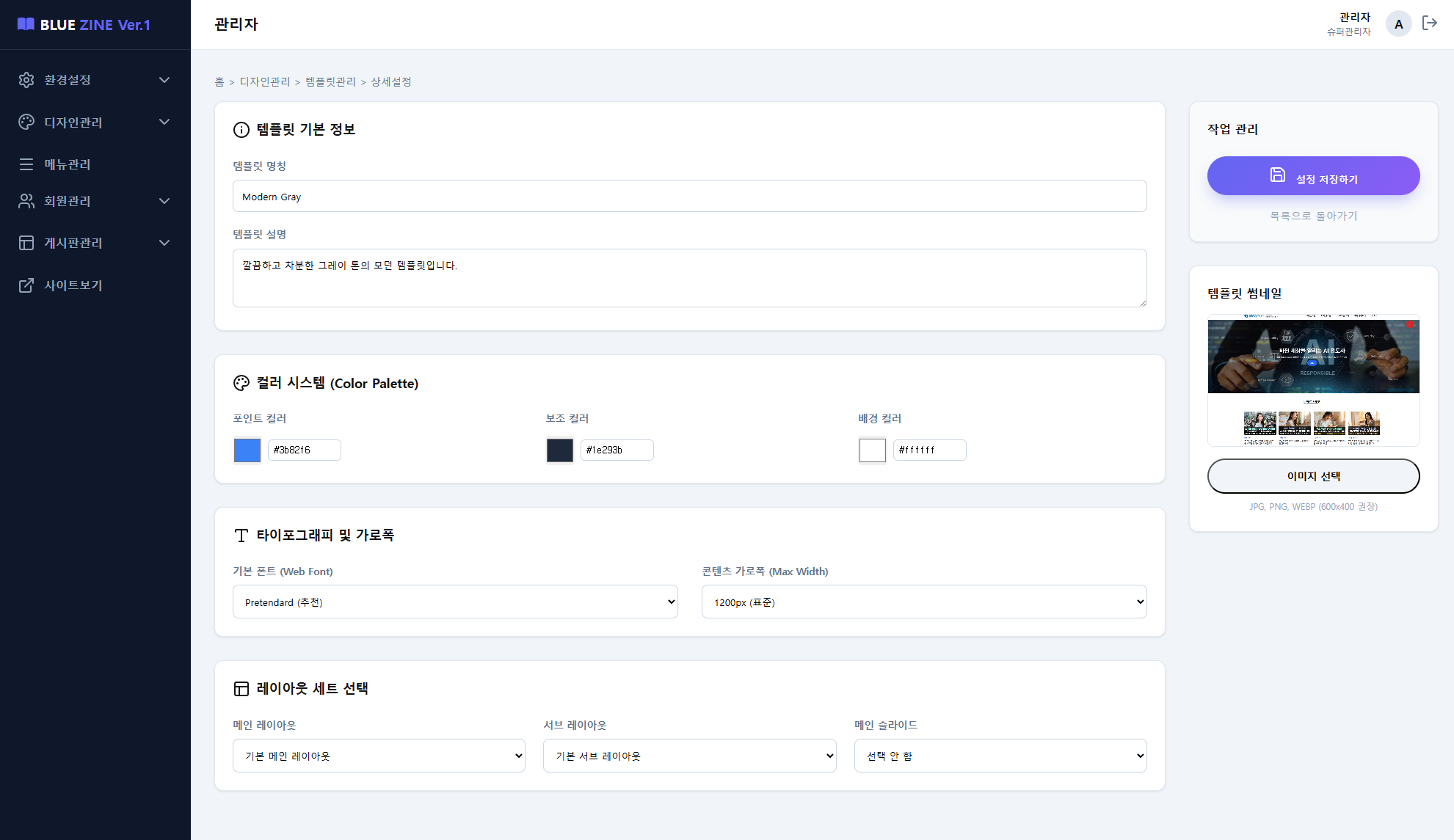Click the 회원관리 users icon

coord(26,201)
